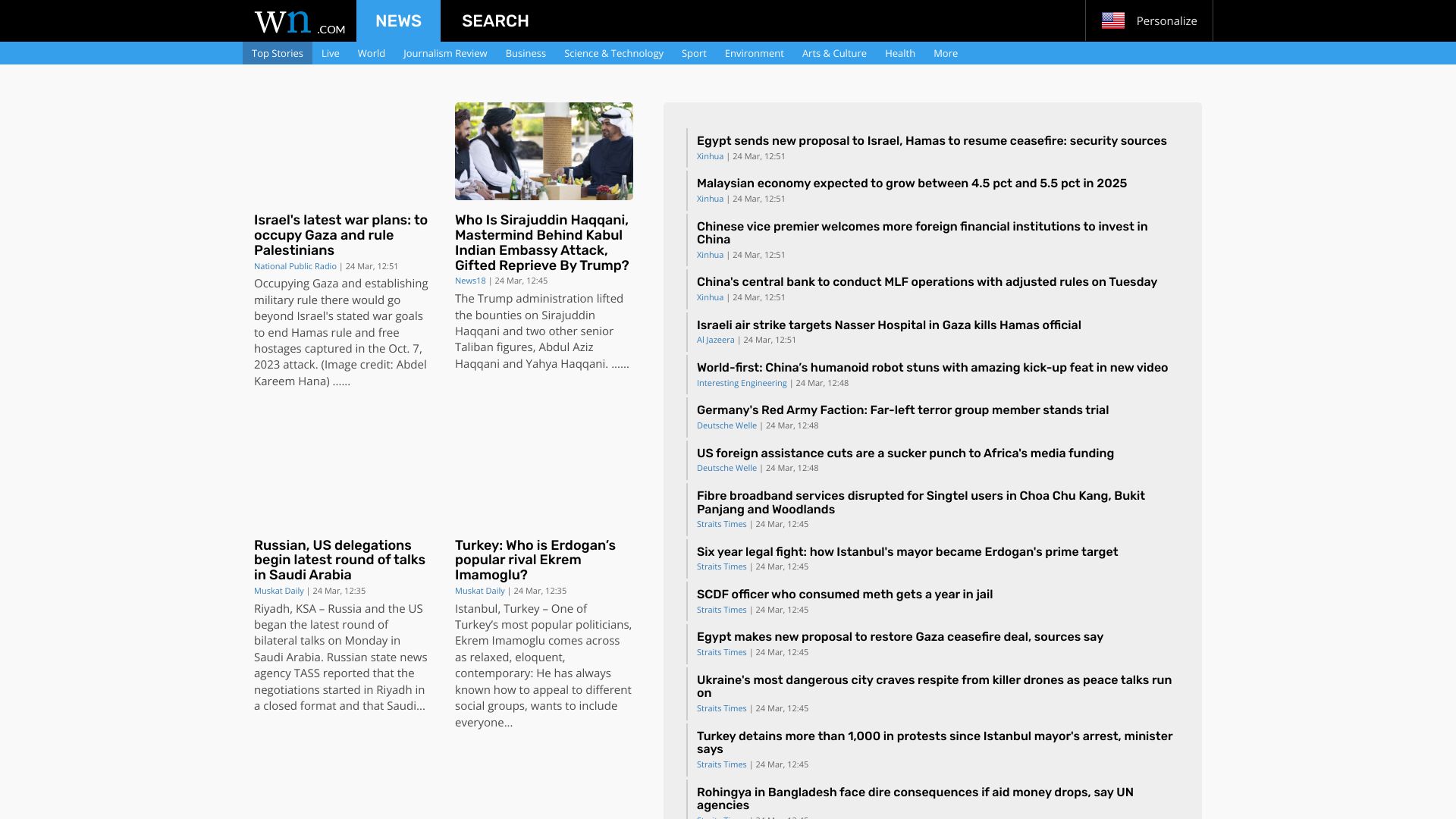Image resolution: width=1456 pixels, height=819 pixels.
Task: Click the Interesting Engineering source link
Action: (741, 383)
